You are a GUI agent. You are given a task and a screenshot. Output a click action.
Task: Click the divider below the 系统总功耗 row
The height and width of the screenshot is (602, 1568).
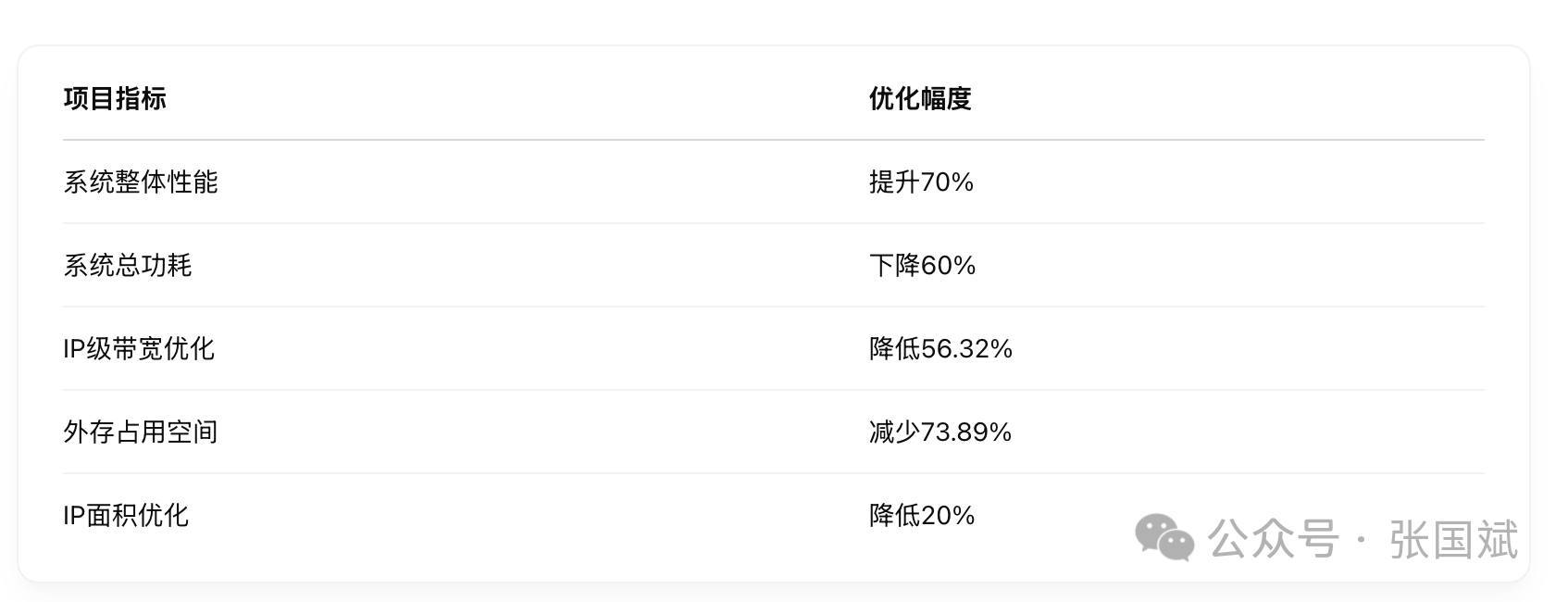click(773, 307)
